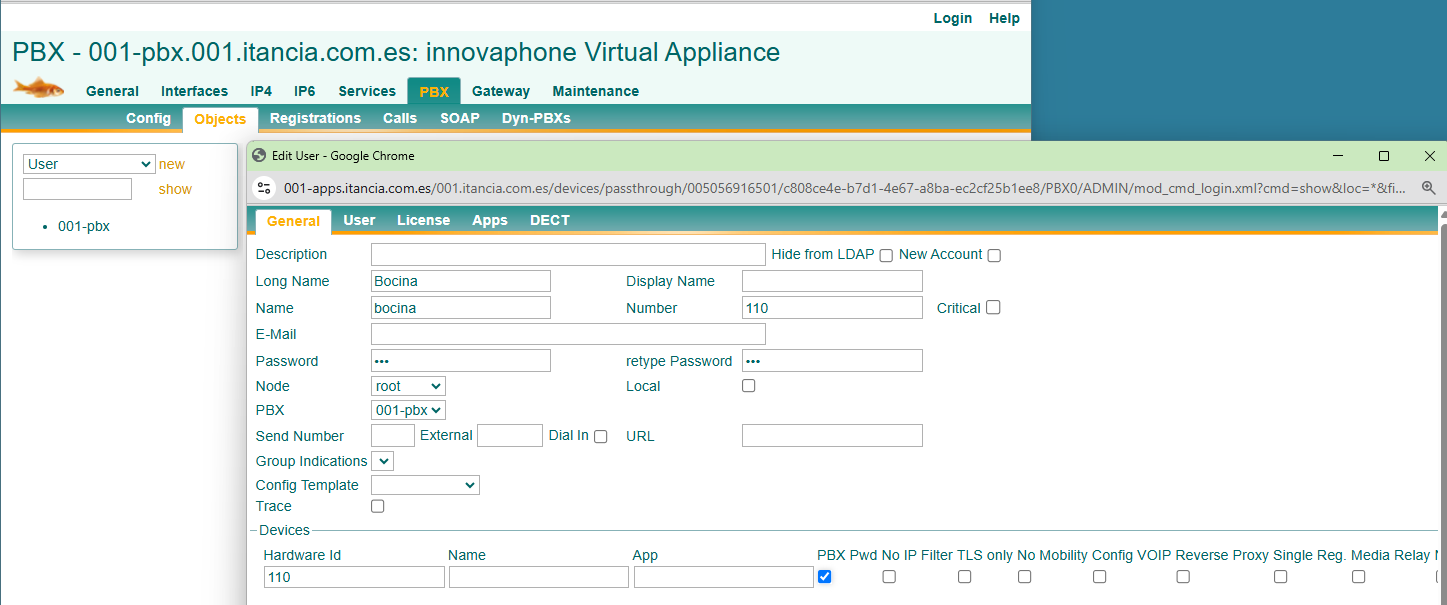
Task: Click the retype Password field
Action: tap(832, 360)
